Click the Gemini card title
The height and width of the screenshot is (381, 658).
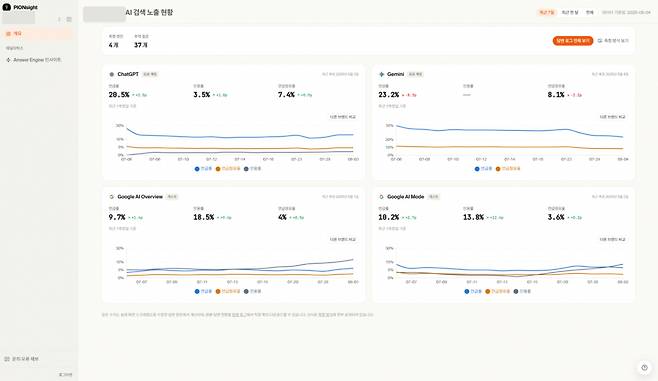(395, 74)
